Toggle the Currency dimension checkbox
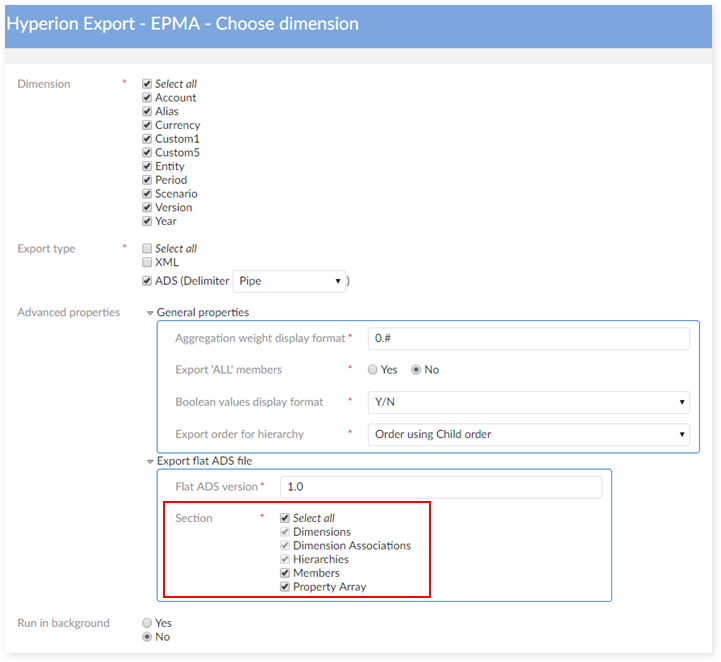 click(x=147, y=125)
